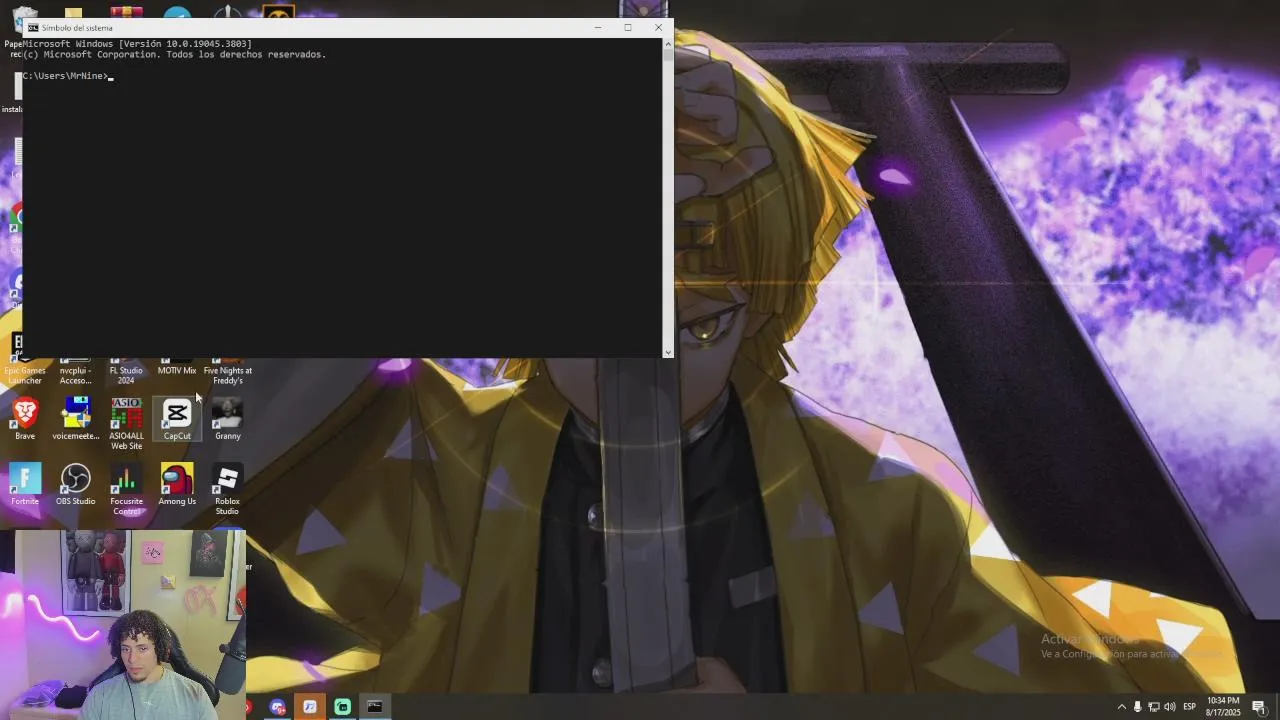
Task: Click the microphone tray icon
Action: 1137,706
